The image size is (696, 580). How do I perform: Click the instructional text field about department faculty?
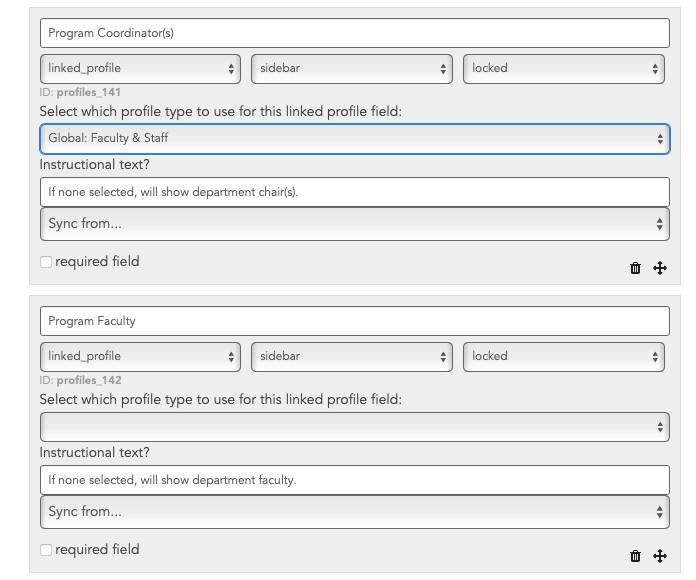pyautogui.click(x=355, y=480)
